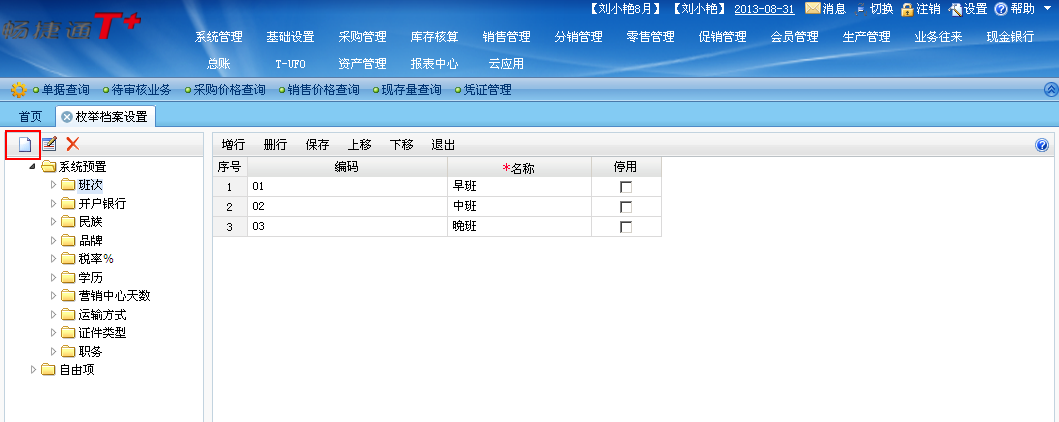Image resolution: width=1059 pixels, height=422 pixels.
Task: Open the 系统管理 menu
Action: point(218,37)
